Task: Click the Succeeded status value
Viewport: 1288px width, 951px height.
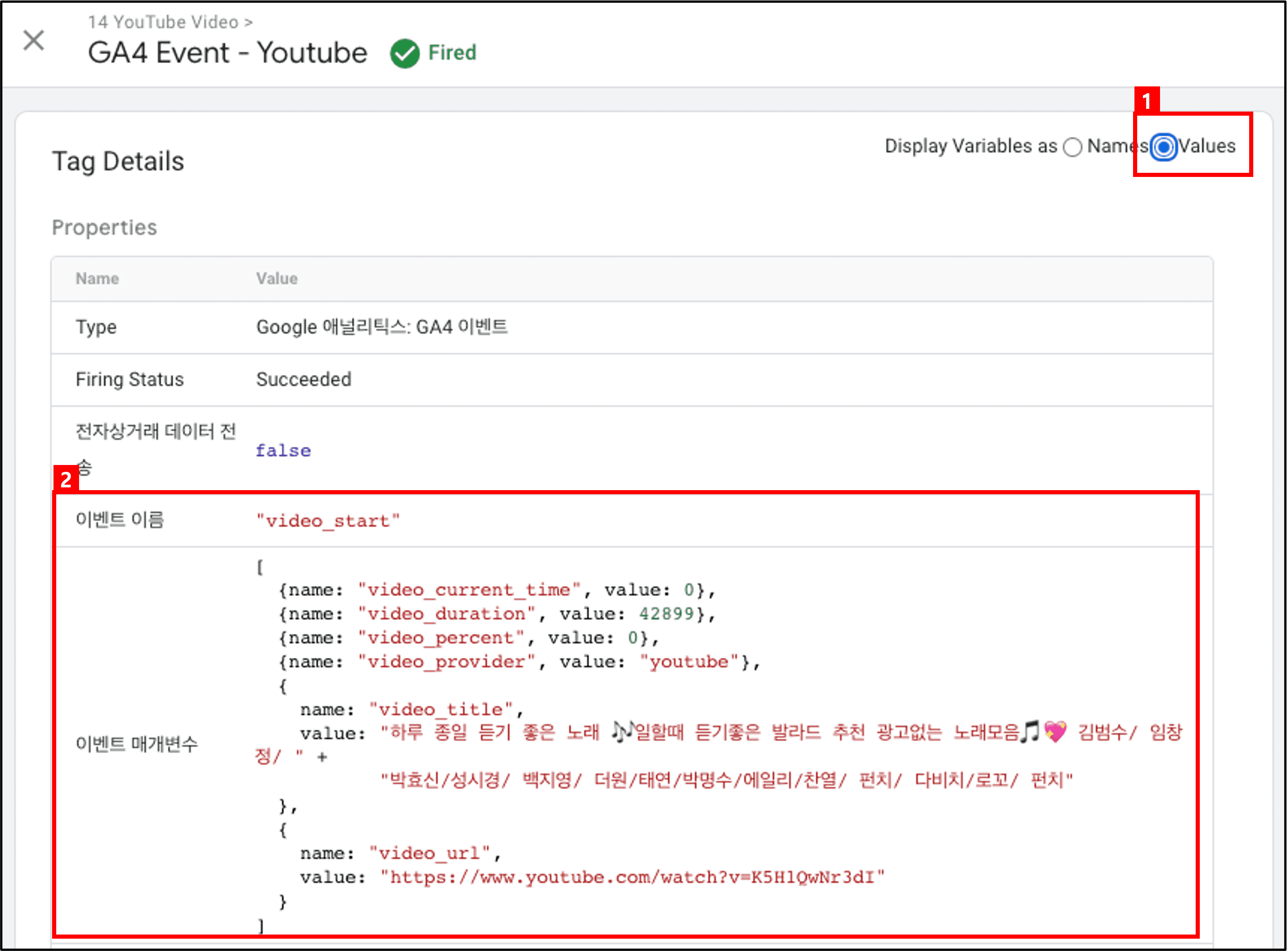Action: pyautogui.click(x=303, y=379)
